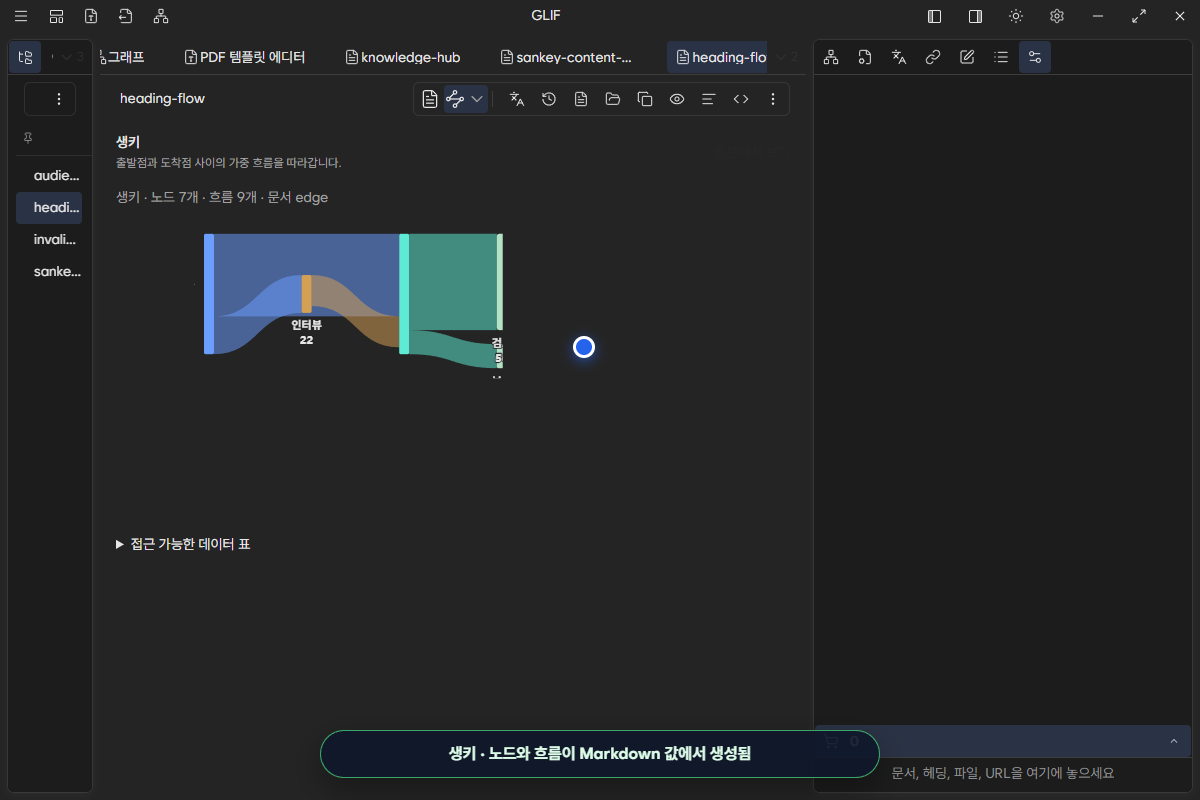Click the import arrow document icon in title bar
This screenshot has width=1200, height=800.
coord(125,16)
